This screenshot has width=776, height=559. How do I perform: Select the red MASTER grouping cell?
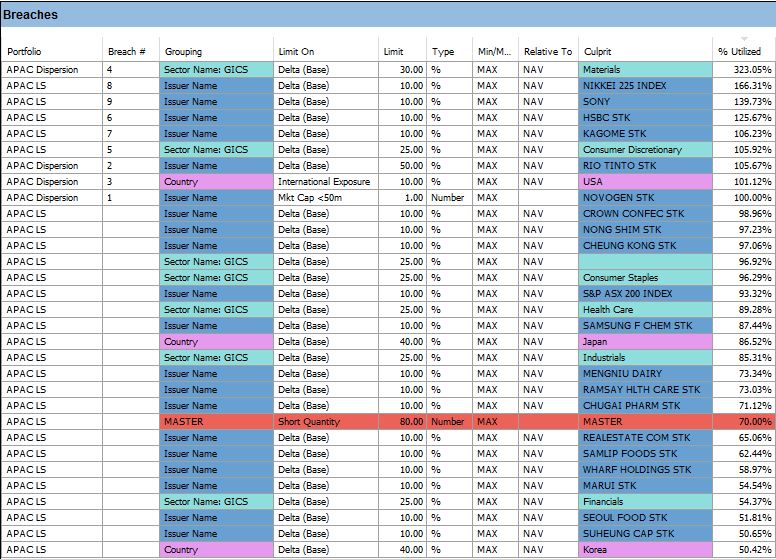pyautogui.click(x=216, y=422)
